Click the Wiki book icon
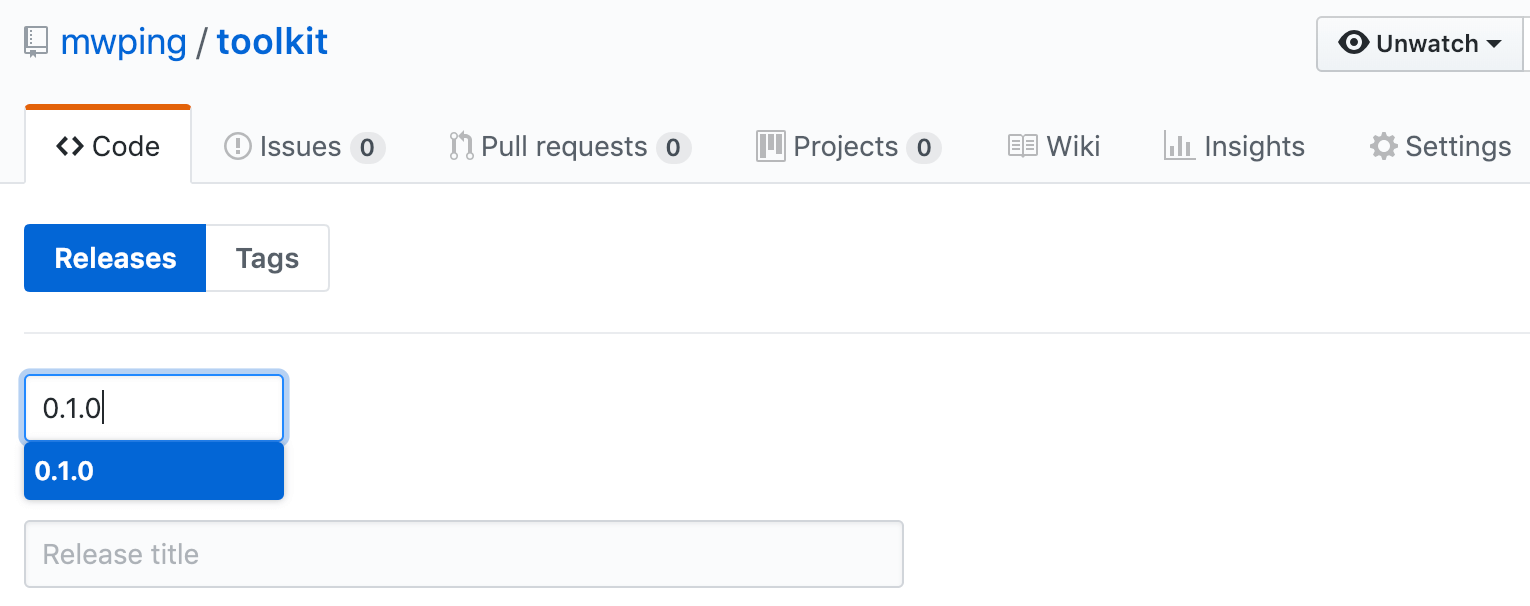Image resolution: width=1530 pixels, height=606 pixels. point(1023,147)
